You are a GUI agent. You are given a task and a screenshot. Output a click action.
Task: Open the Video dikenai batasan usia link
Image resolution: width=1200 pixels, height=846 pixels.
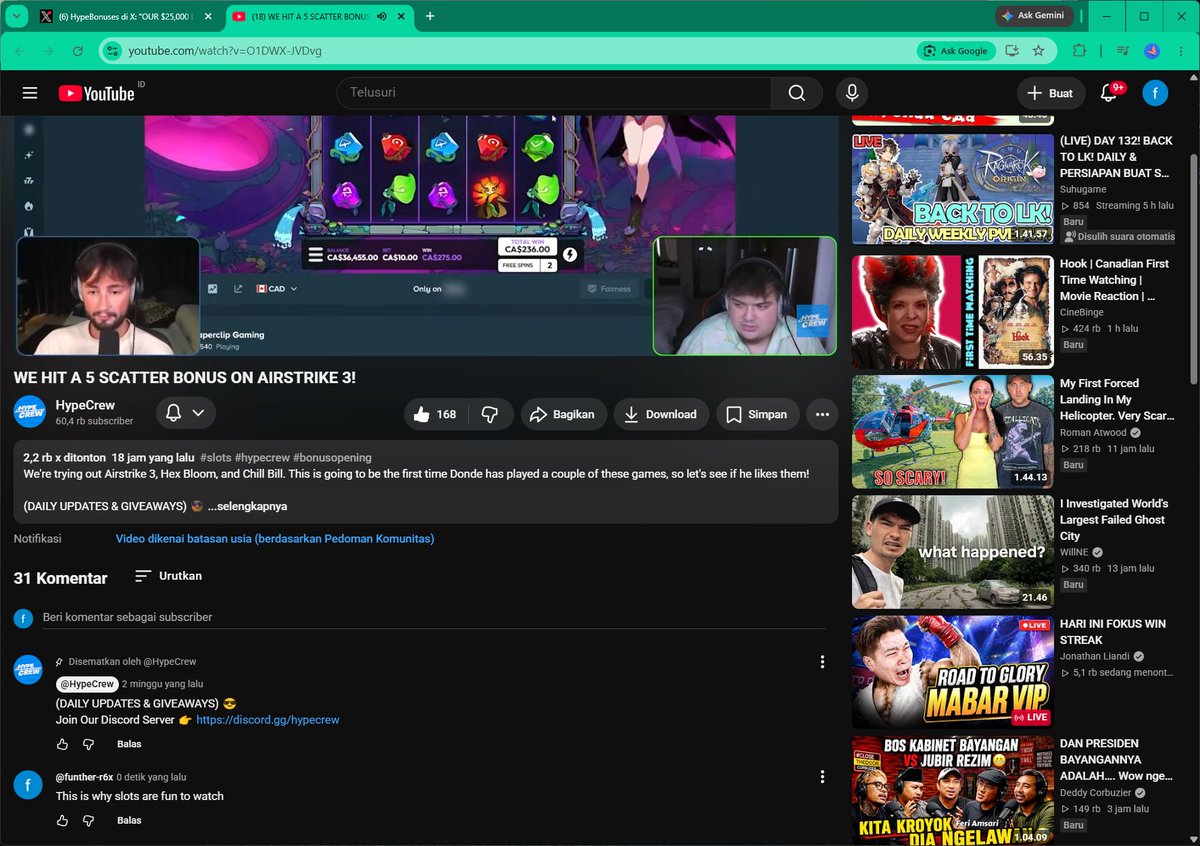(275, 539)
